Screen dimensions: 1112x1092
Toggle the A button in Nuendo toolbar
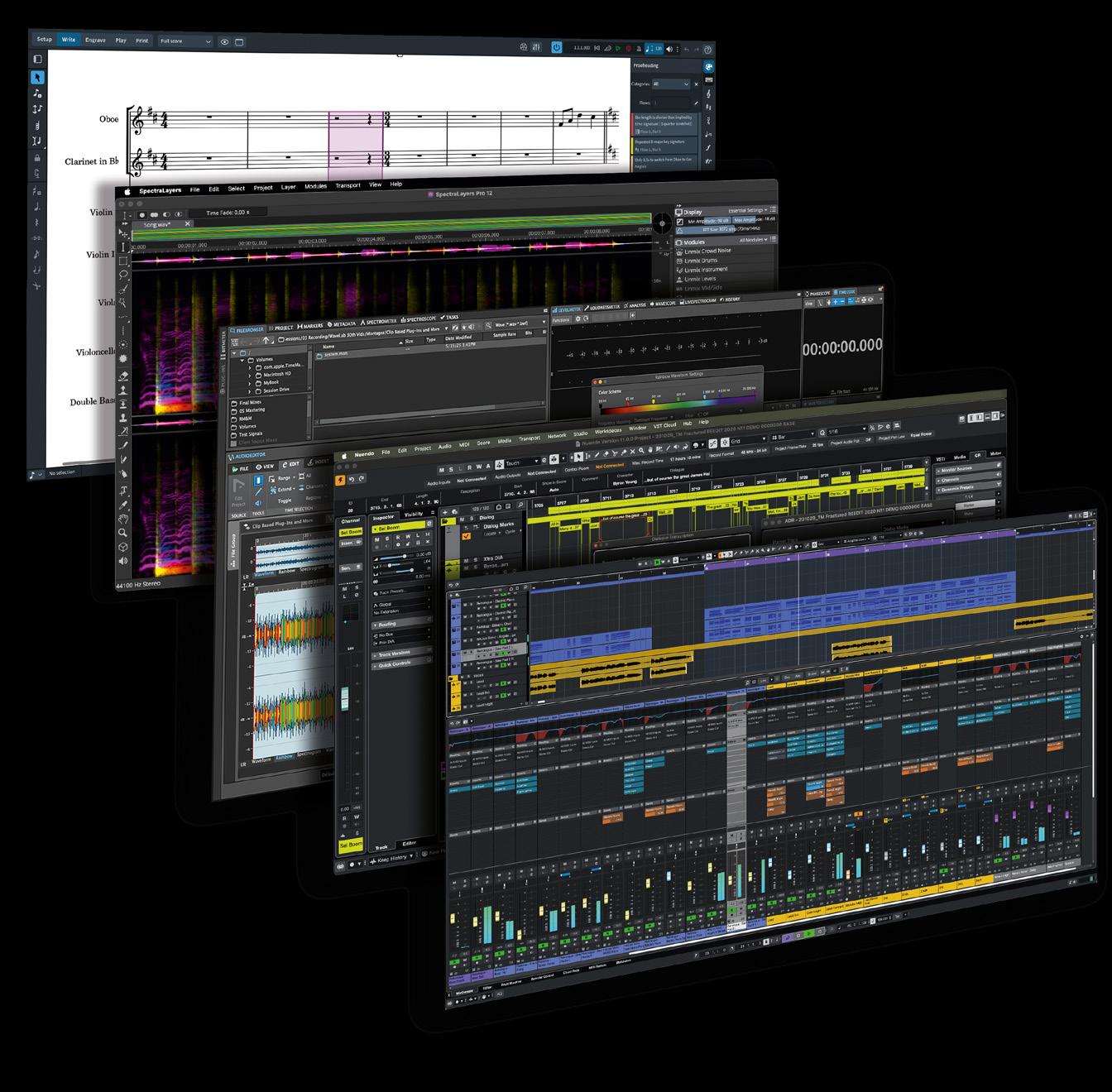pos(490,464)
